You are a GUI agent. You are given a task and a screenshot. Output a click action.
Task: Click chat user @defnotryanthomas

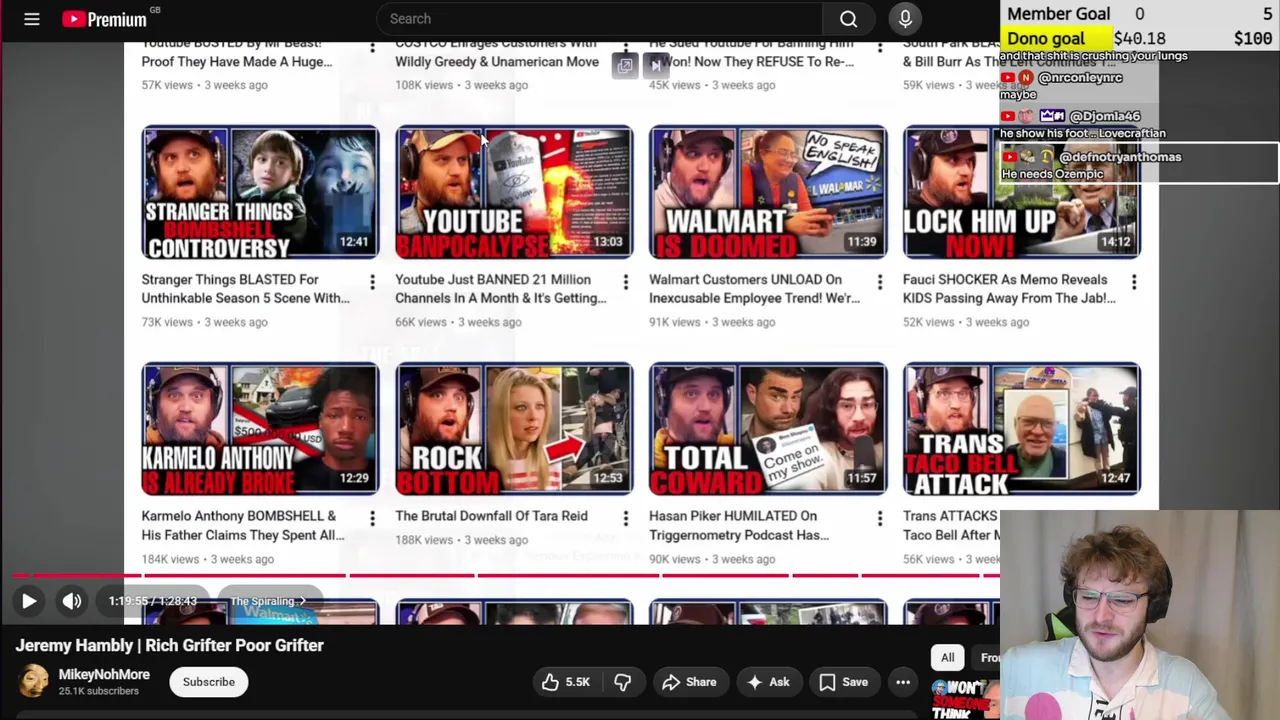click(1120, 157)
